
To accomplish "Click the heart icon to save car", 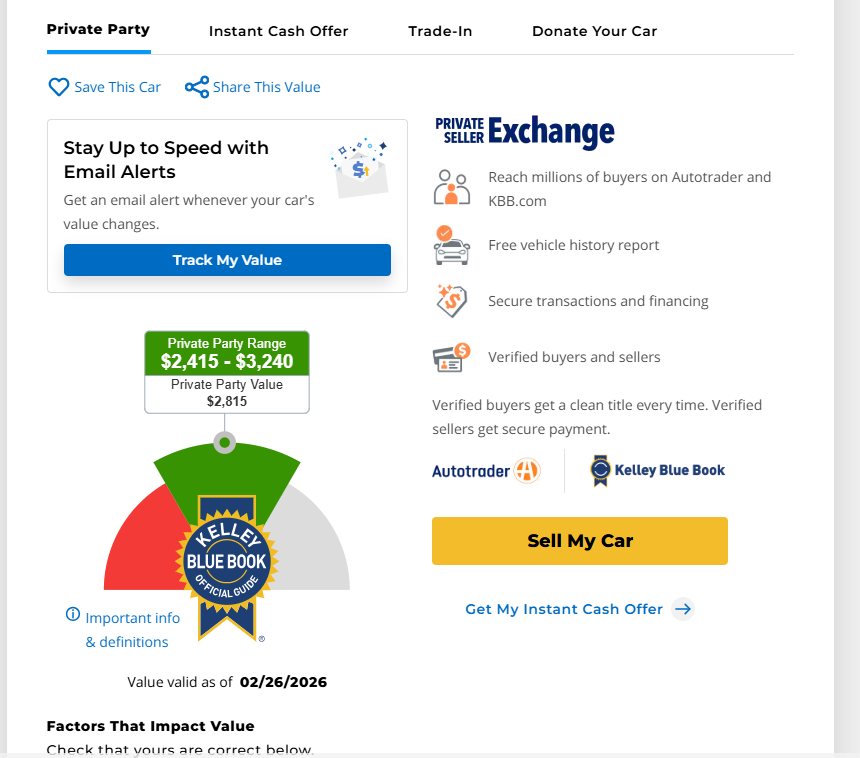I will coord(59,87).
